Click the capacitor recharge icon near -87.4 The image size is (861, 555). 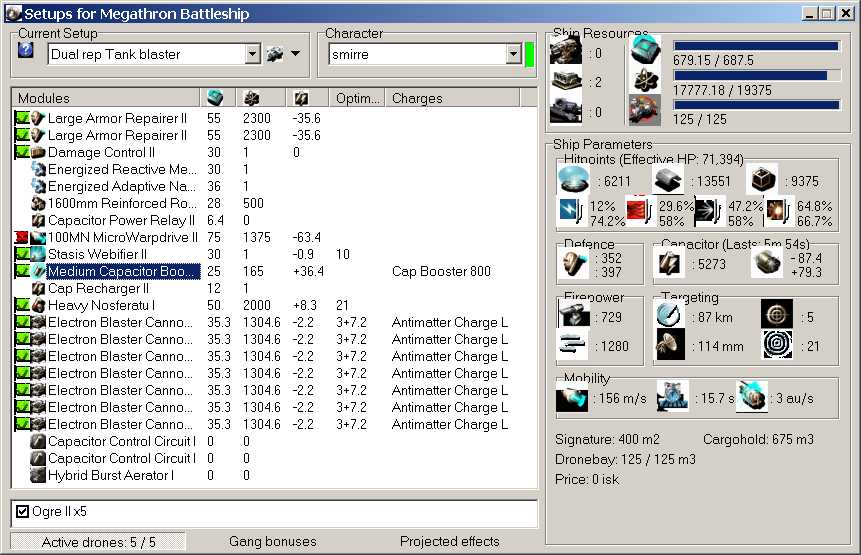pos(766,263)
